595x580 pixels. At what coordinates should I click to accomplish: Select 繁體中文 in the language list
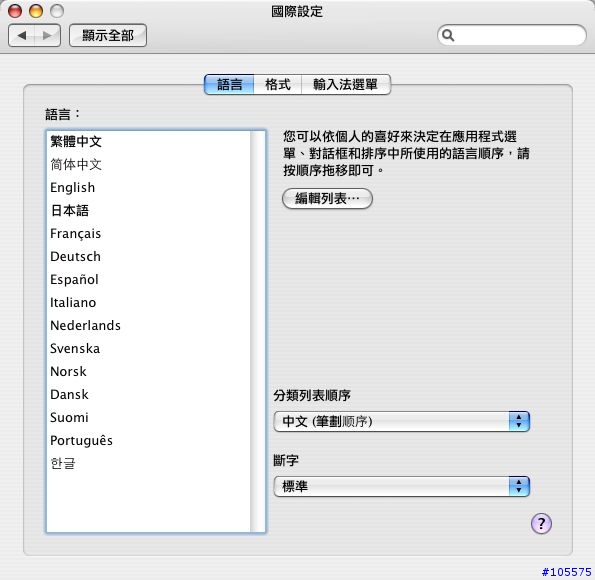[x=148, y=142]
